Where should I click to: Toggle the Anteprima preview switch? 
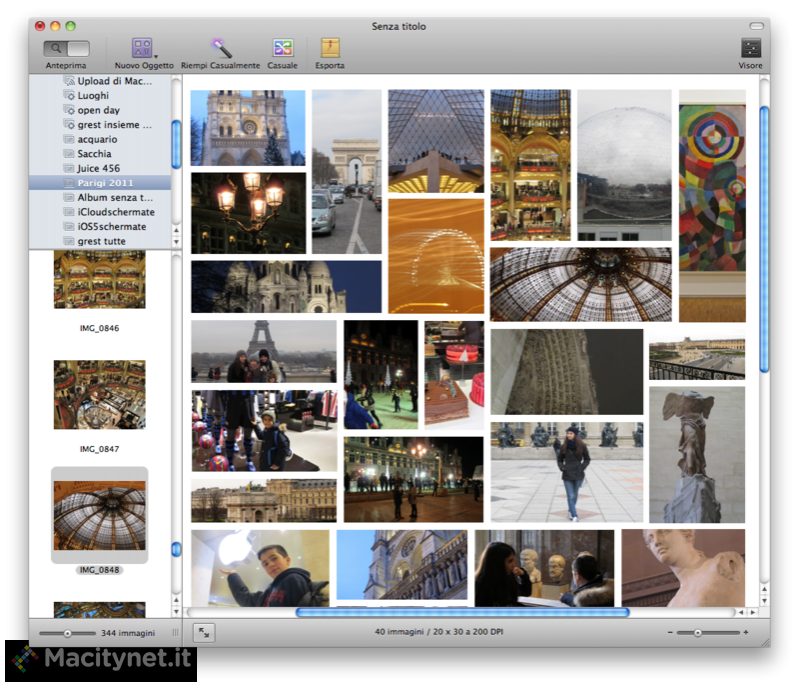pos(66,48)
